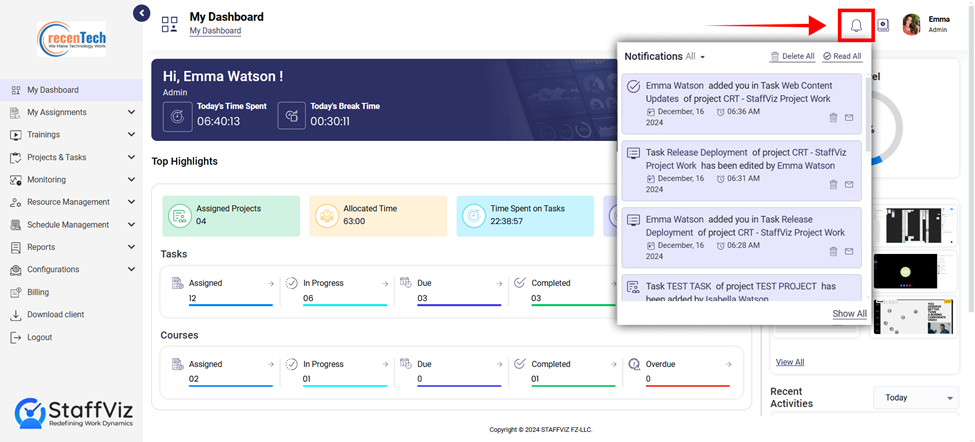975x442 pixels.
Task: Click Tasks Assigned count 12
Action: click(x=193, y=298)
